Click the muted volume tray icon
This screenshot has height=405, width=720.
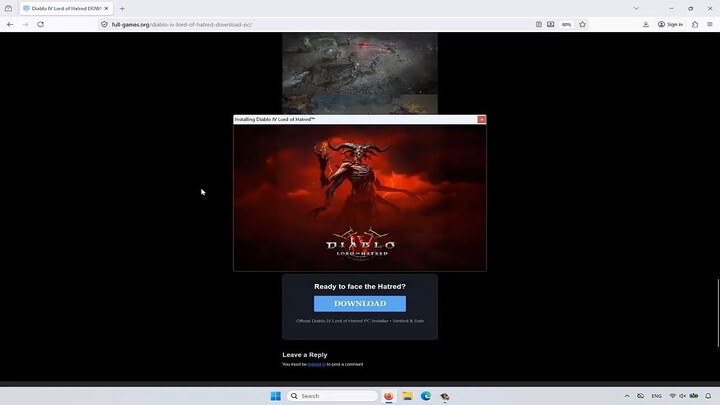[682, 396]
